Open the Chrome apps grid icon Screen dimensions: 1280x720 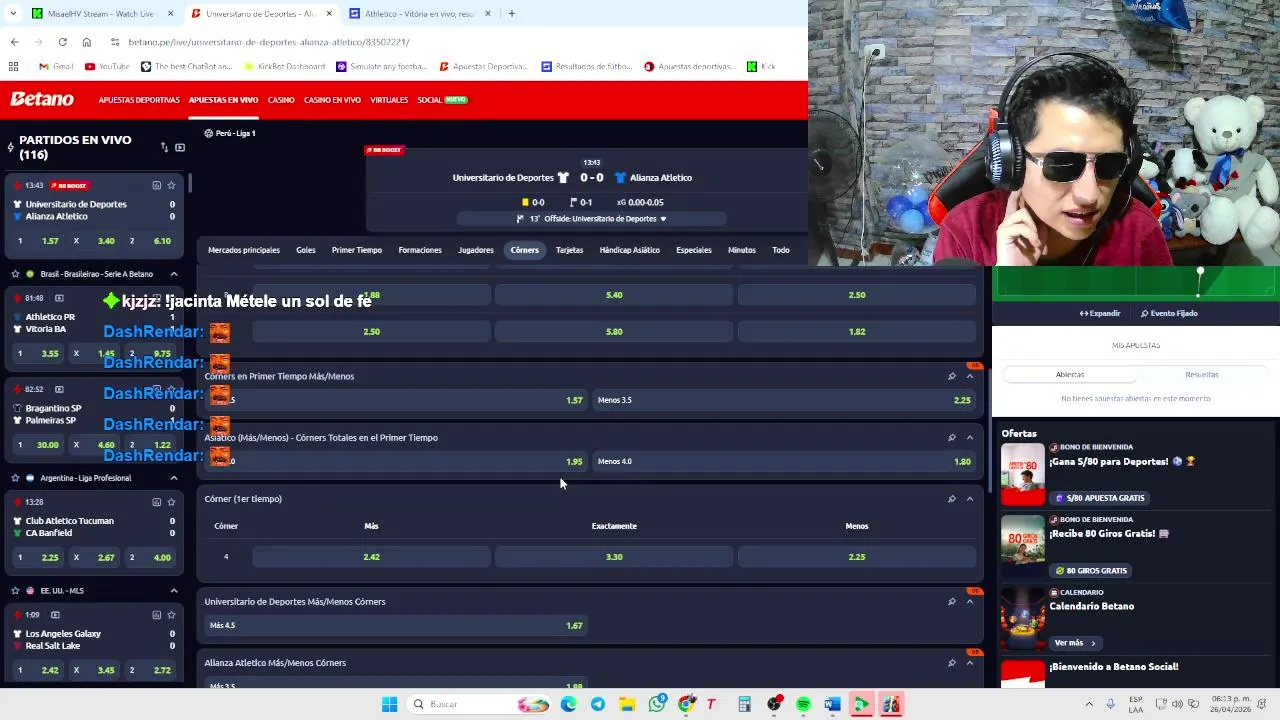coord(13,66)
